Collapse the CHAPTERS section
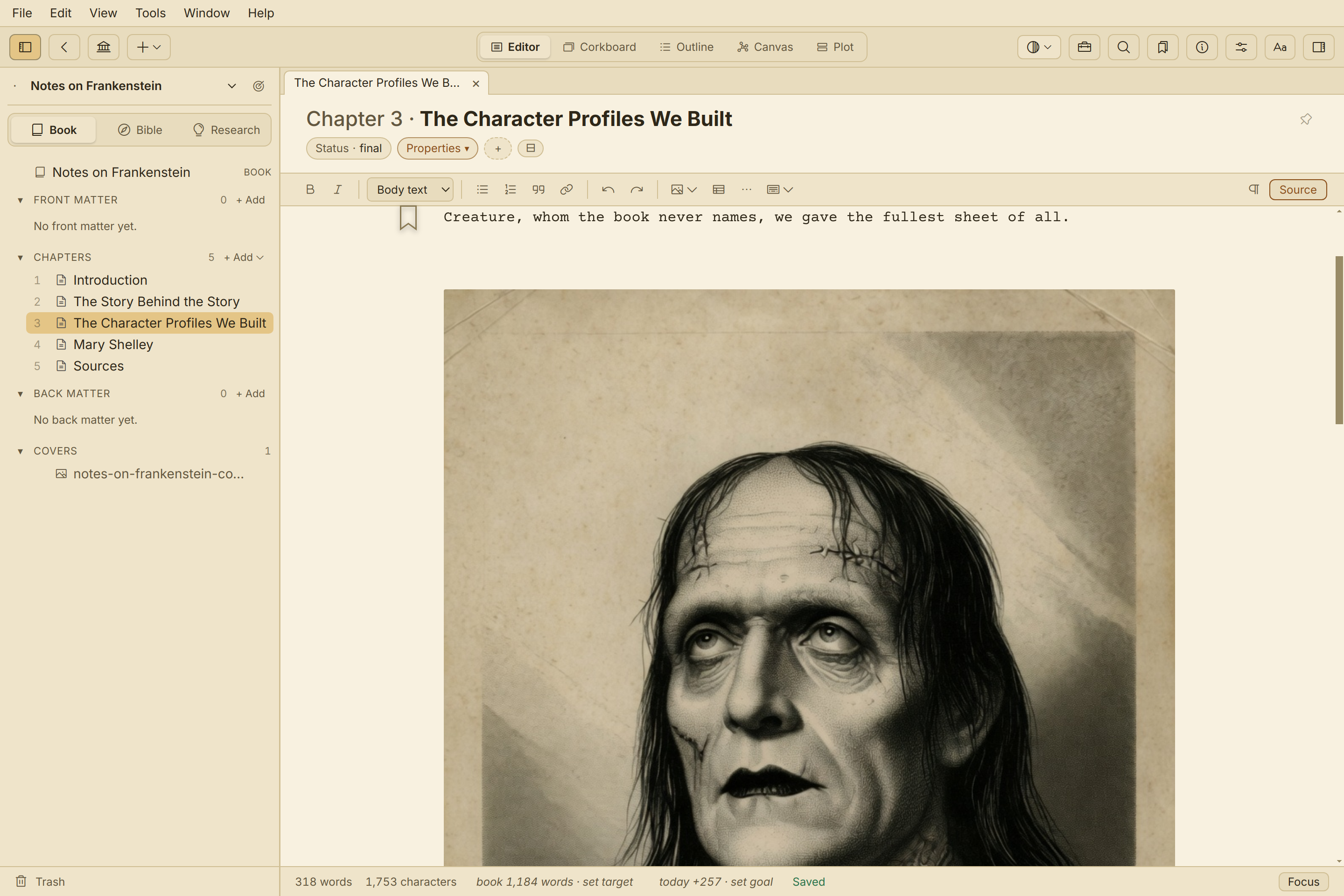 point(21,257)
